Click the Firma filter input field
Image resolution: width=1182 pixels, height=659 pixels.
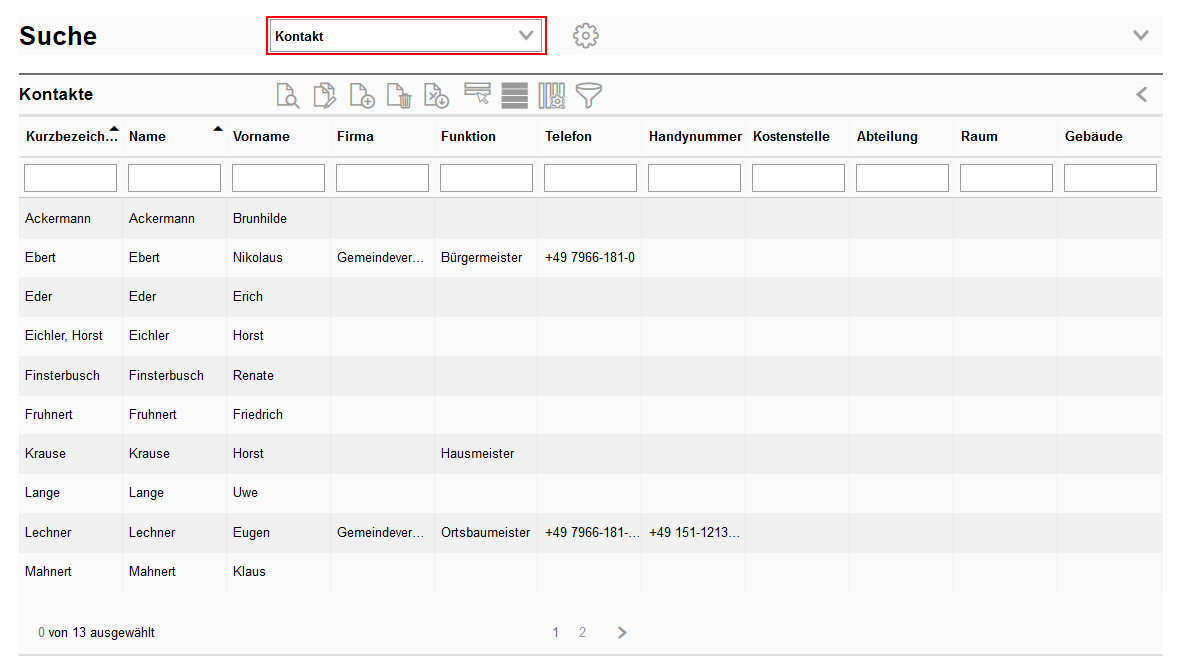(382, 178)
